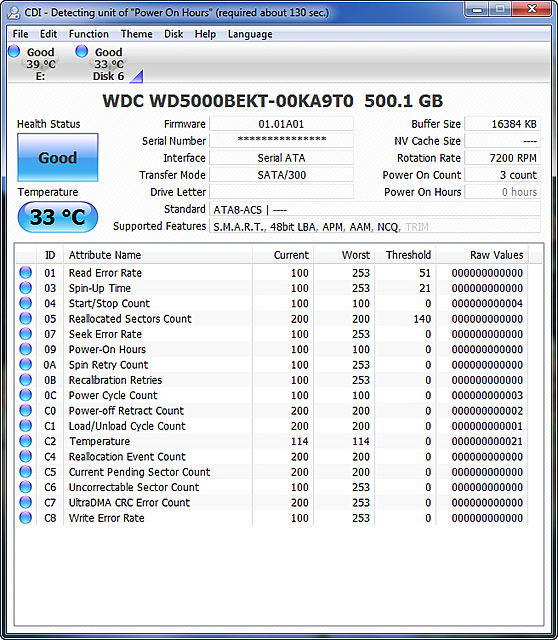The height and width of the screenshot is (640, 558).
Task: Click the blue Good health status button
Action: pos(58,158)
